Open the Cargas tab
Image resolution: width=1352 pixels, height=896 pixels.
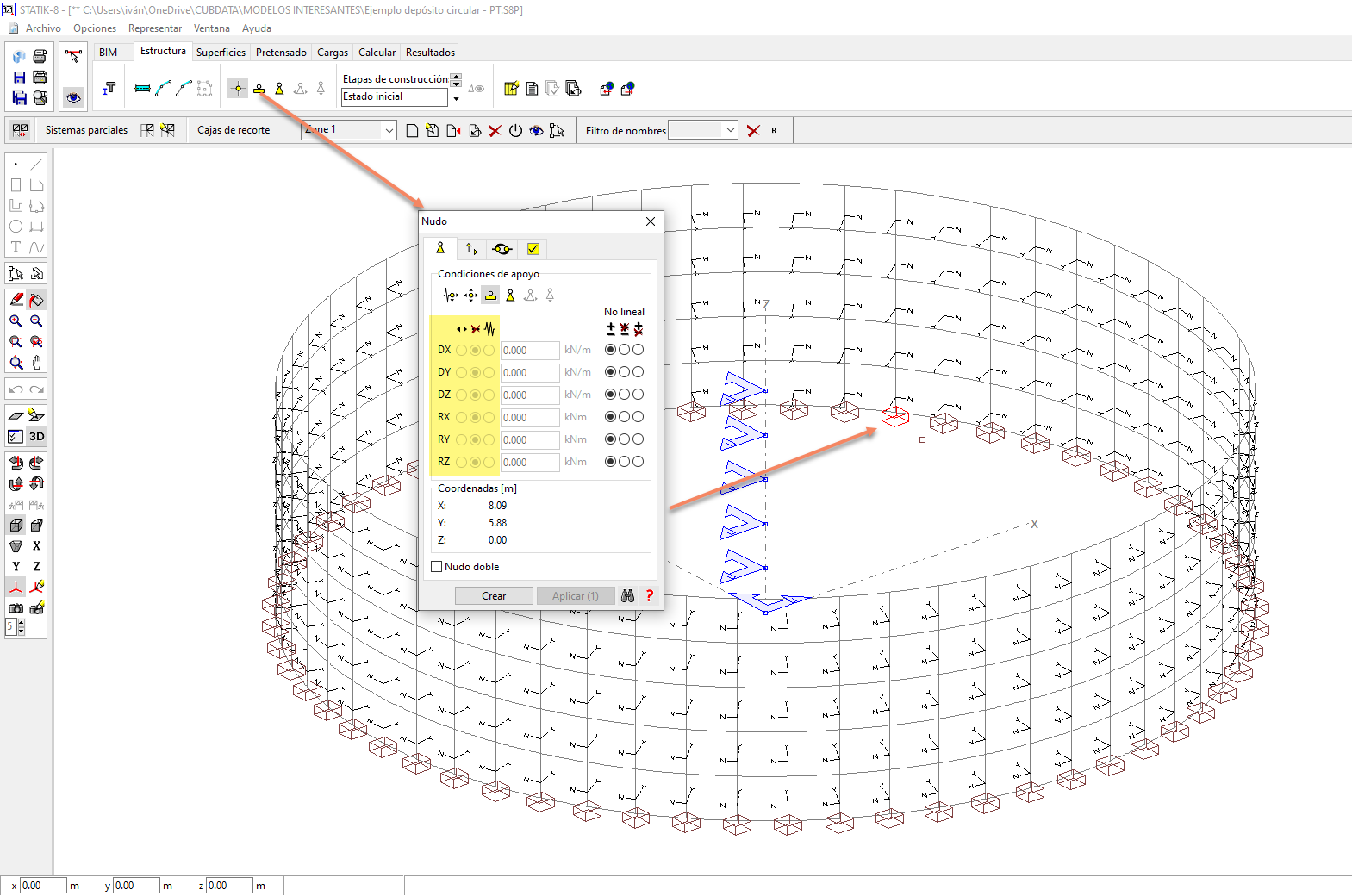[333, 53]
